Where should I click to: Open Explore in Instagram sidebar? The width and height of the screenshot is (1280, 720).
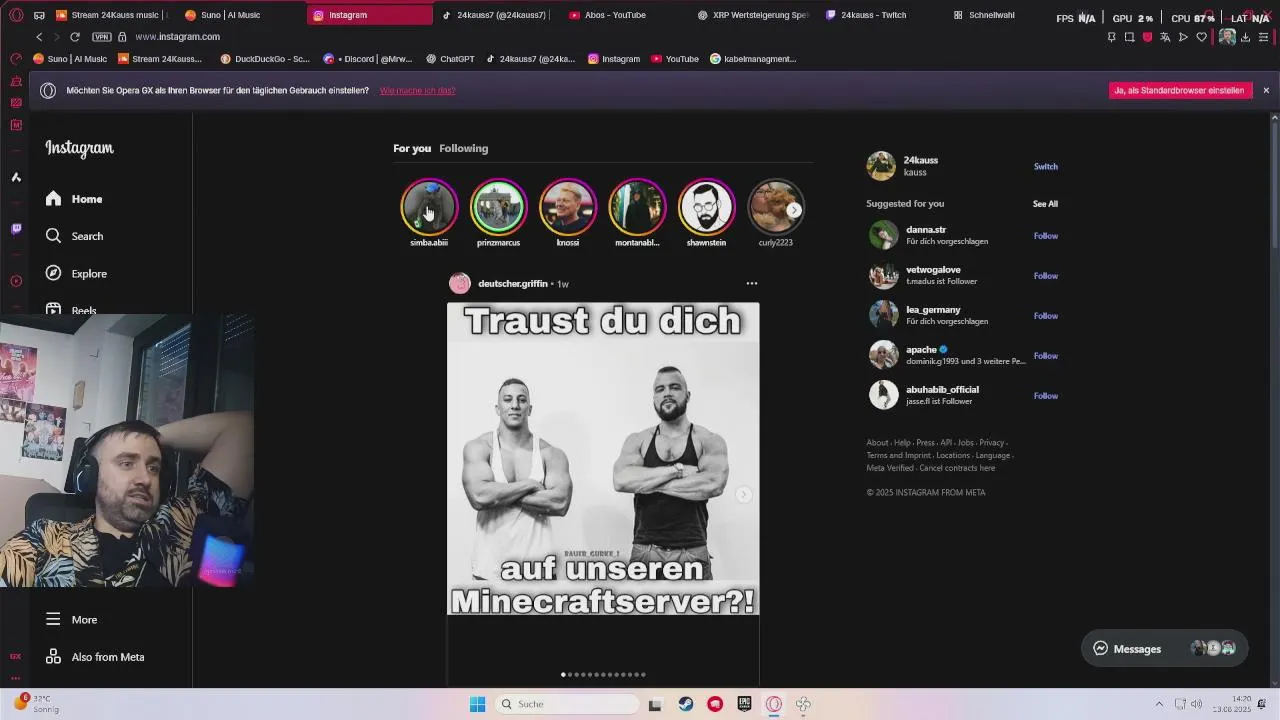pos(76,273)
